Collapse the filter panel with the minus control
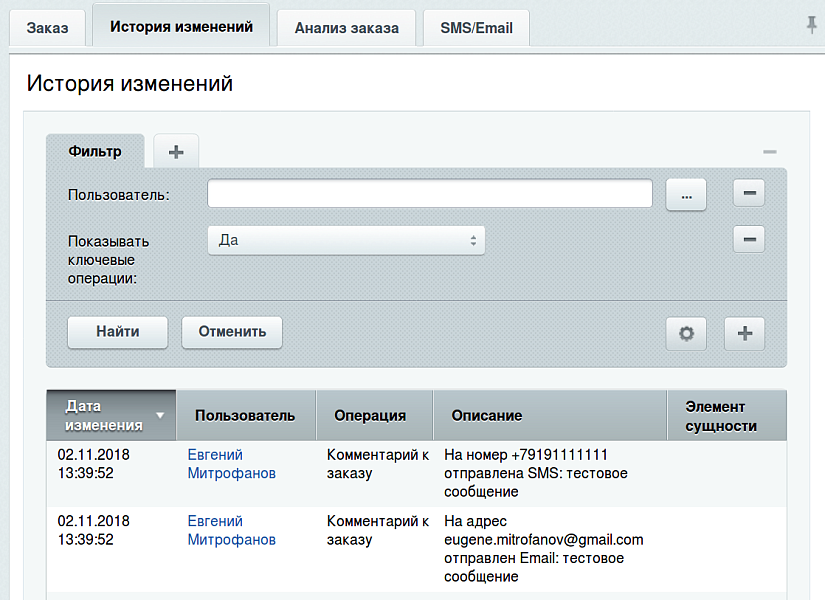The image size is (825, 600). click(x=769, y=150)
